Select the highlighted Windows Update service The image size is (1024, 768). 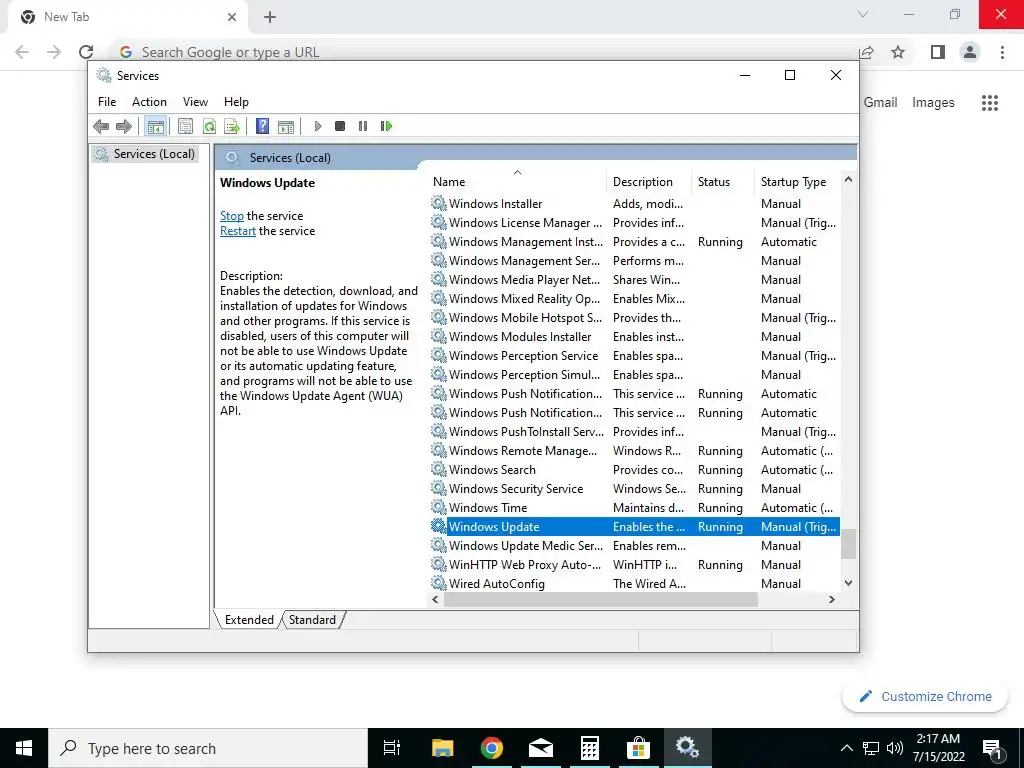click(635, 526)
